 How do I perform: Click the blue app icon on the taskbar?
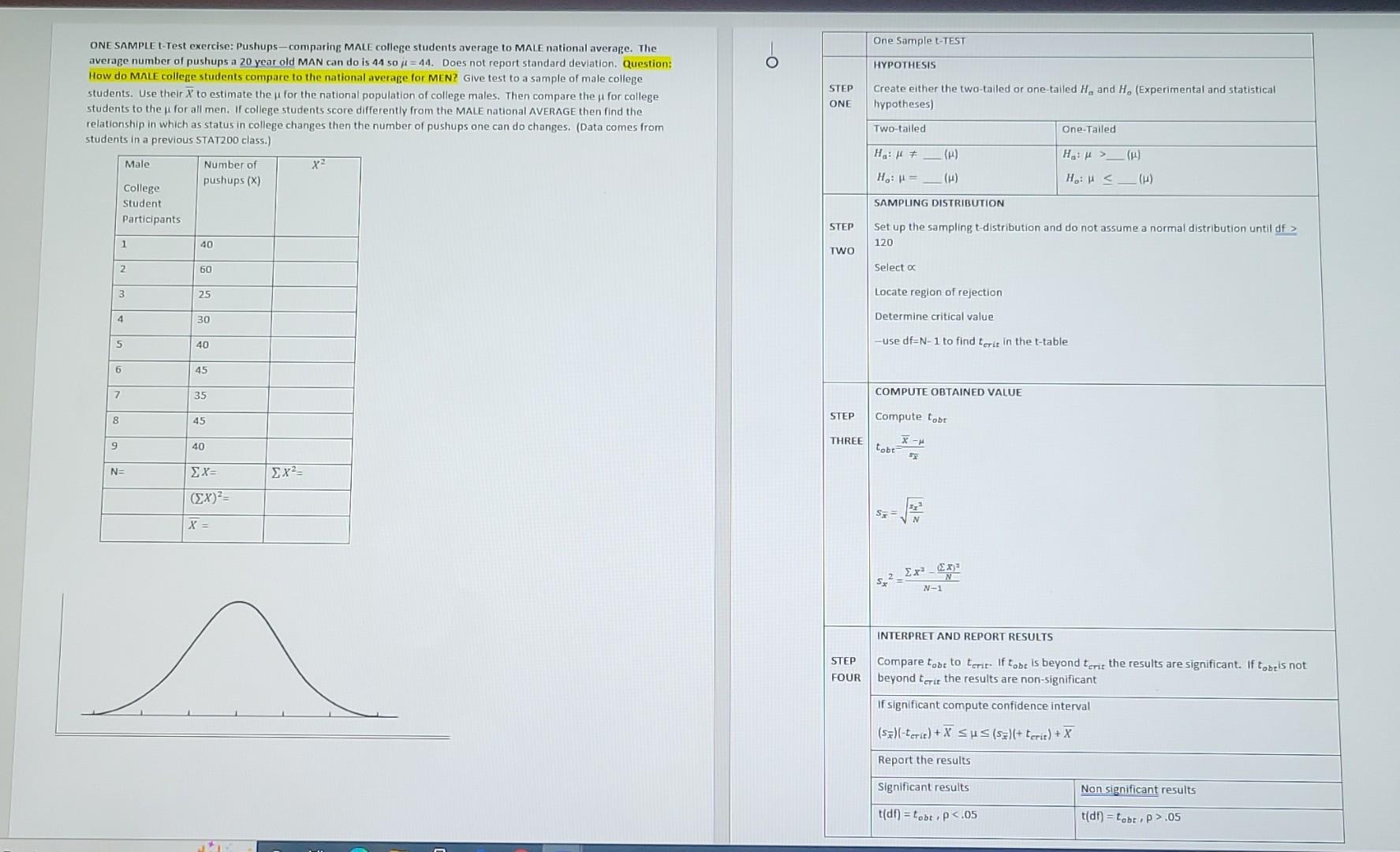481,848
